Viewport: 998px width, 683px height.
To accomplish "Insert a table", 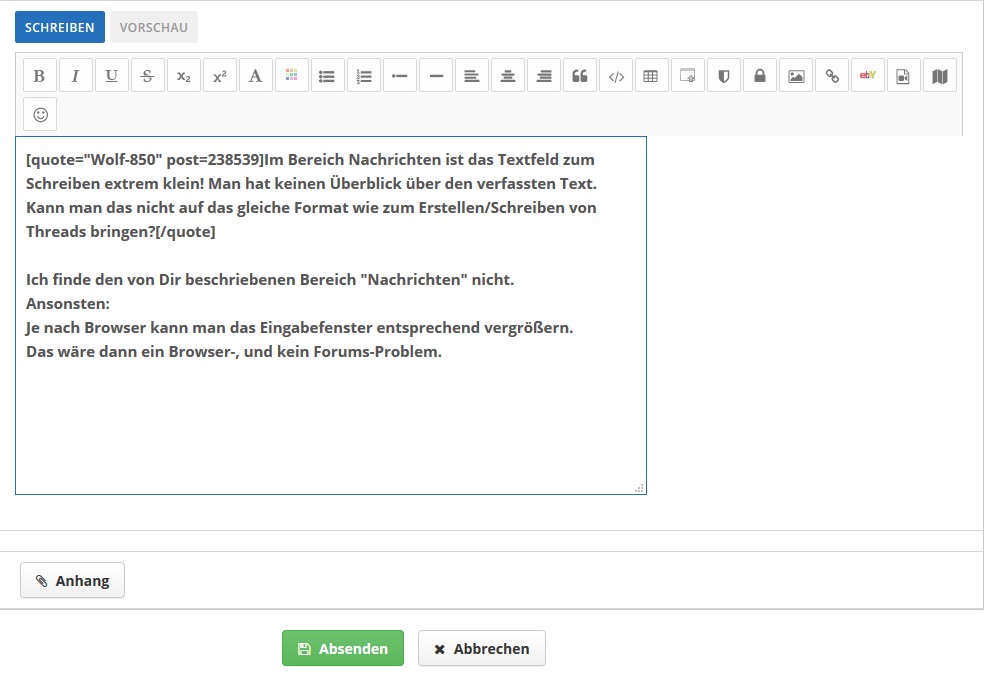I will coord(652,76).
